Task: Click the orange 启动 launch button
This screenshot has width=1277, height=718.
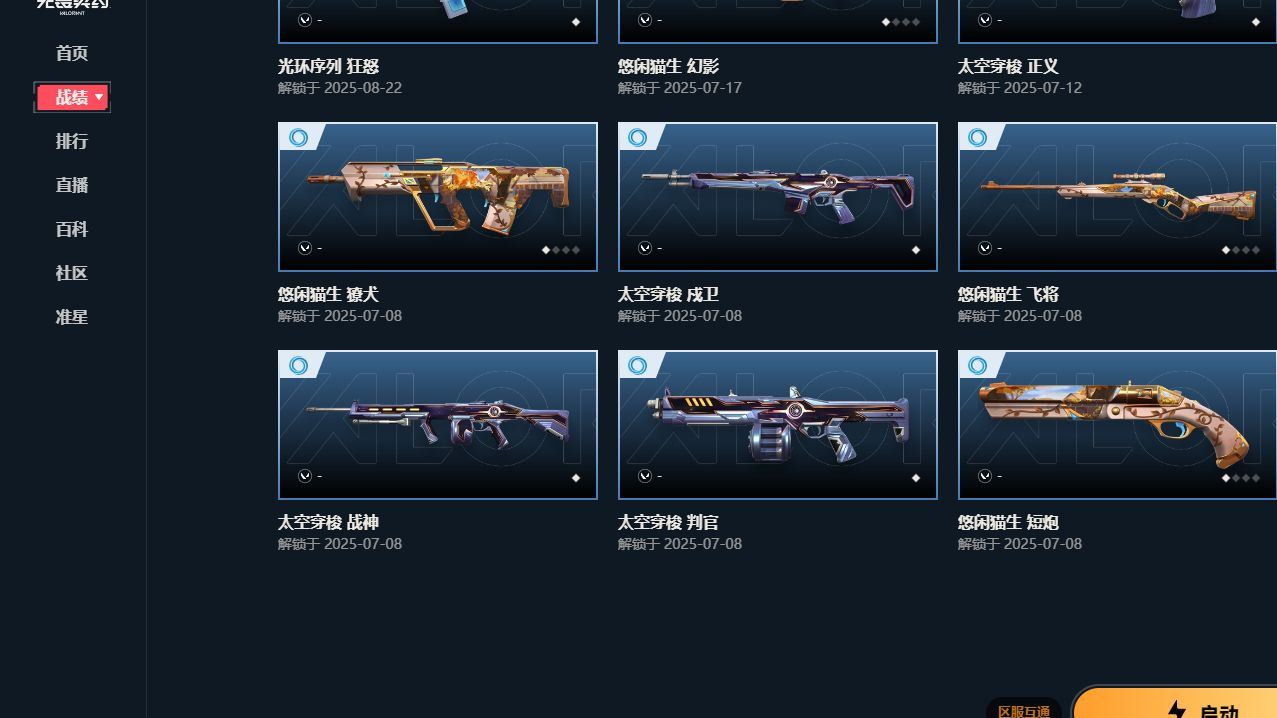Action: pyautogui.click(x=1175, y=702)
